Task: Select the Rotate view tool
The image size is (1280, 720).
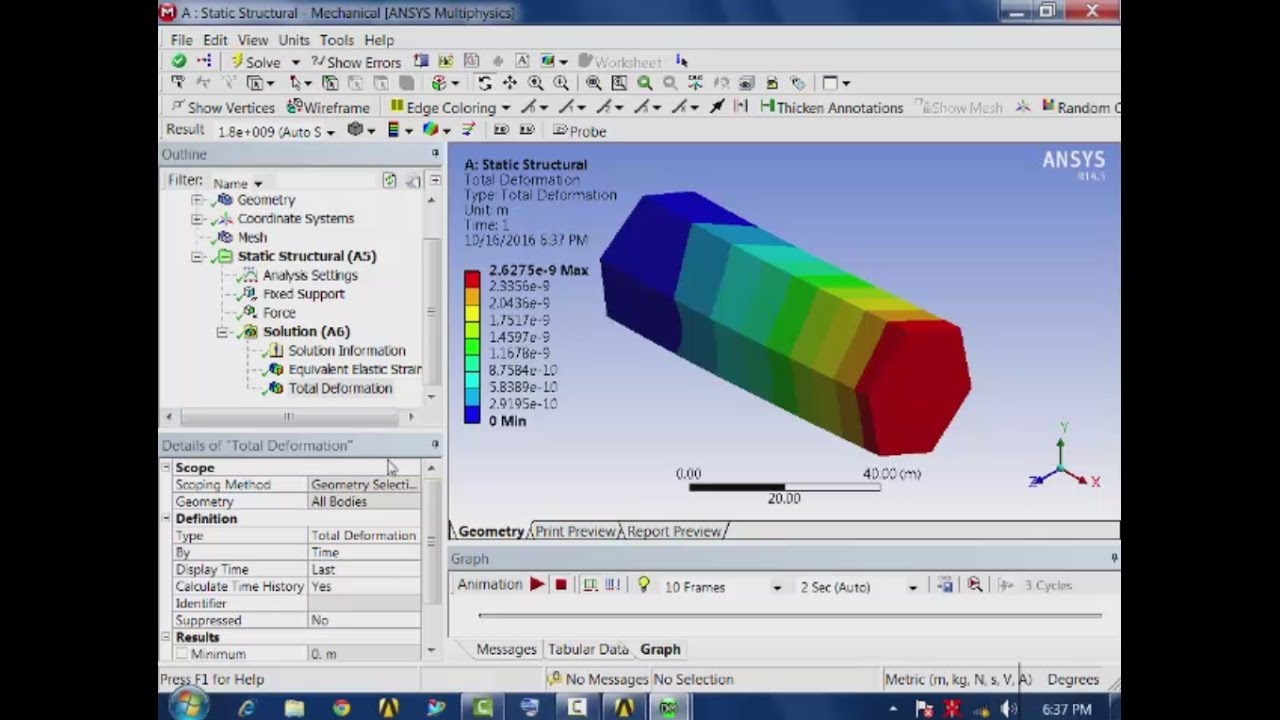Action: pyautogui.click(x=485, y=84)
